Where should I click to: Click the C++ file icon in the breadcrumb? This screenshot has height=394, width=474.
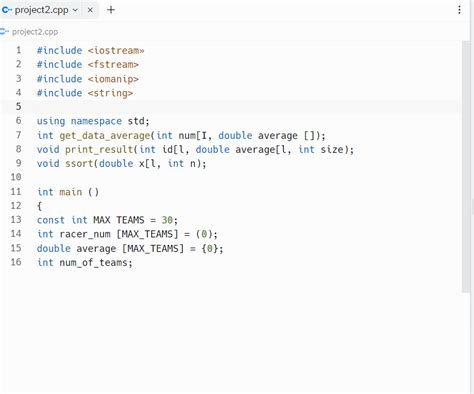coord(4,32)
